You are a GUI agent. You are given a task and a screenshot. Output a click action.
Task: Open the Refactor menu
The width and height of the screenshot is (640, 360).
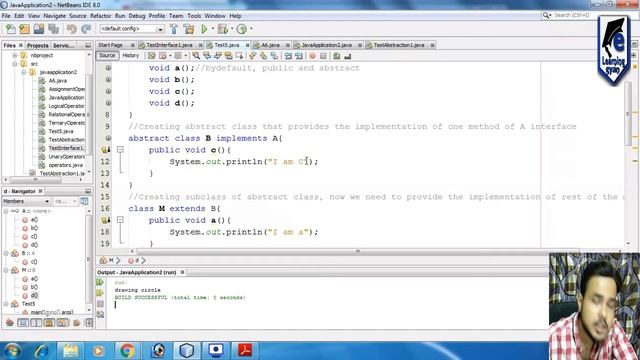point(100,16)
